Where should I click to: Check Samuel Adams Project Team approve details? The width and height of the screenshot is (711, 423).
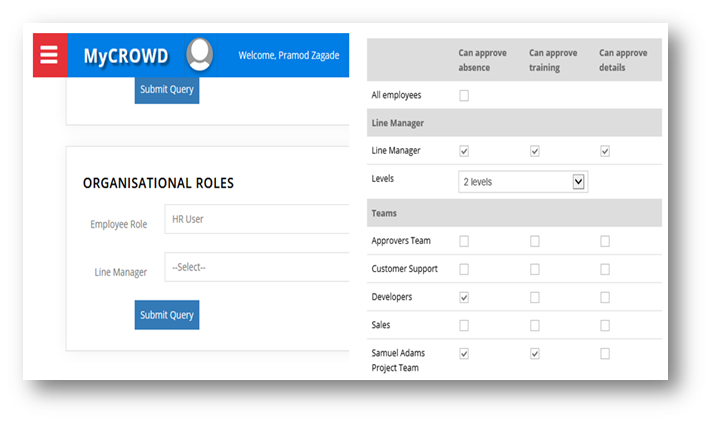point(605,353)
